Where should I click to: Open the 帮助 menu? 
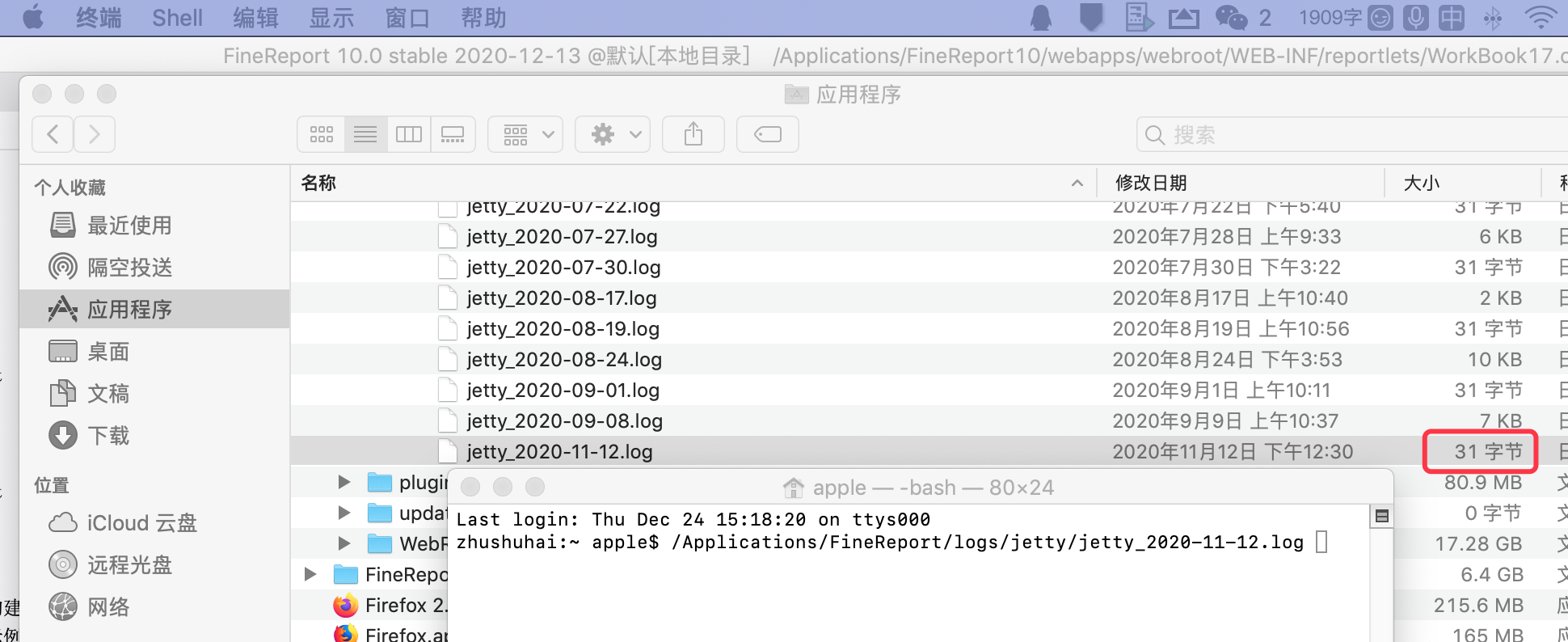coord(483,18)
